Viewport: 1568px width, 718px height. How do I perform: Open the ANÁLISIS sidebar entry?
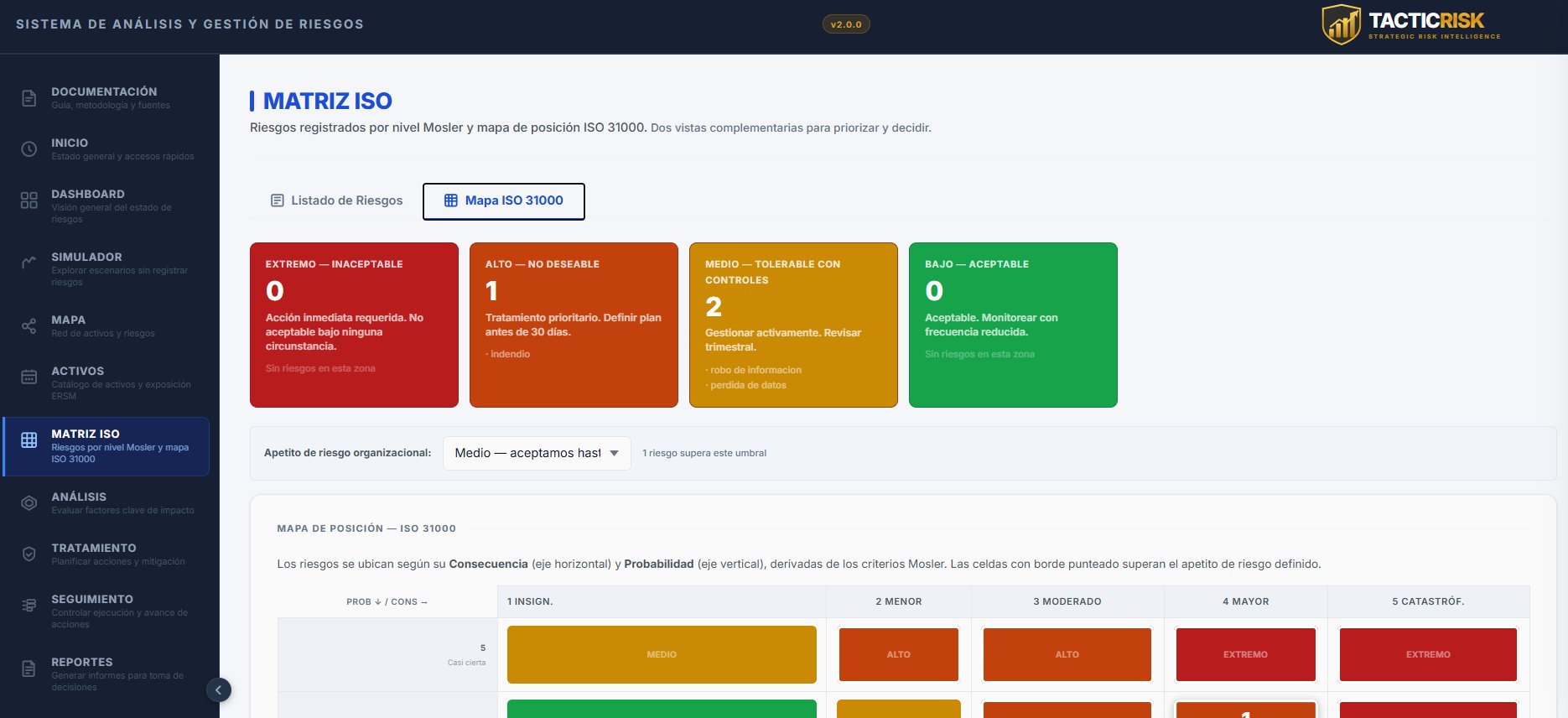click(106, 503)
